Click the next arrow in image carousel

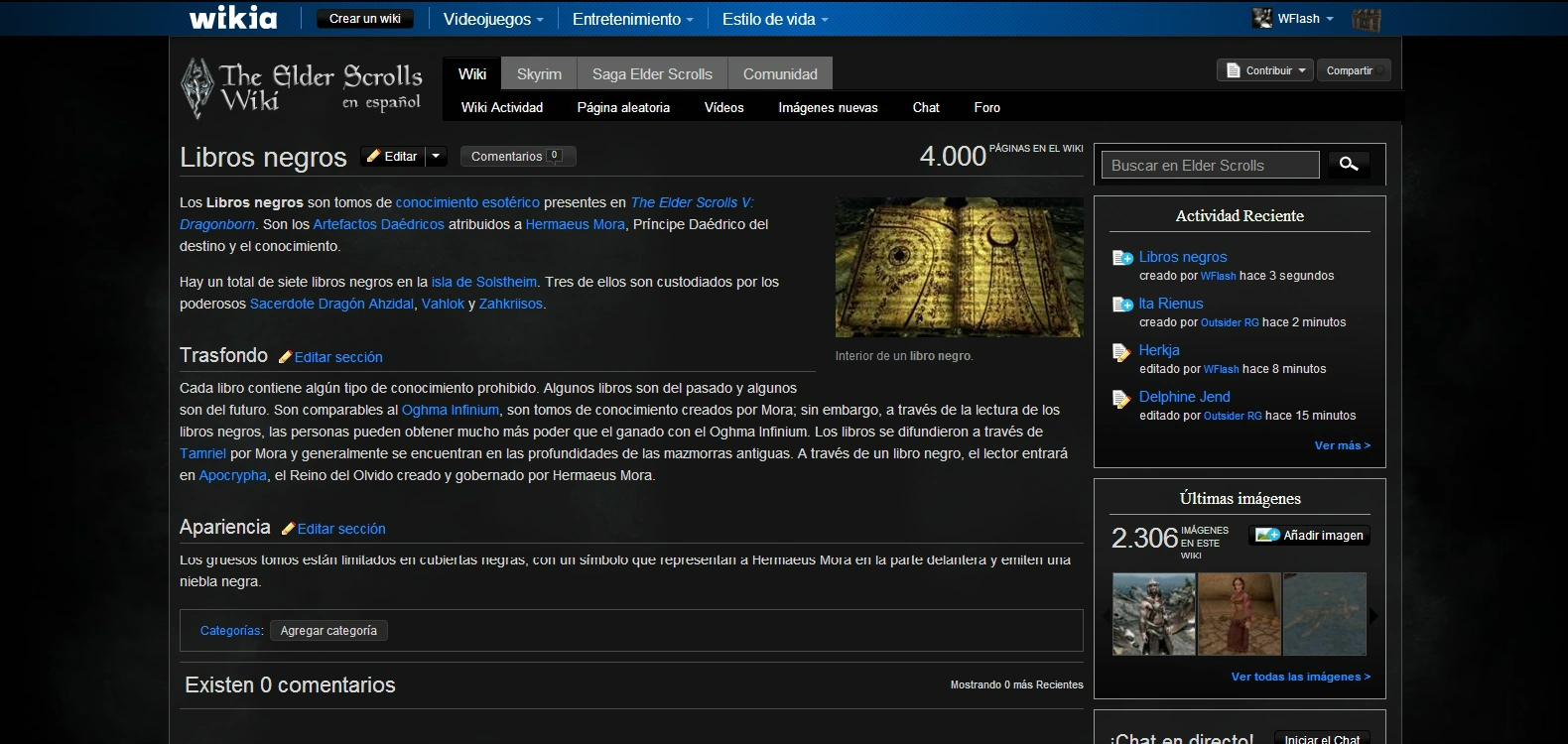click(x=1373, y=615)
